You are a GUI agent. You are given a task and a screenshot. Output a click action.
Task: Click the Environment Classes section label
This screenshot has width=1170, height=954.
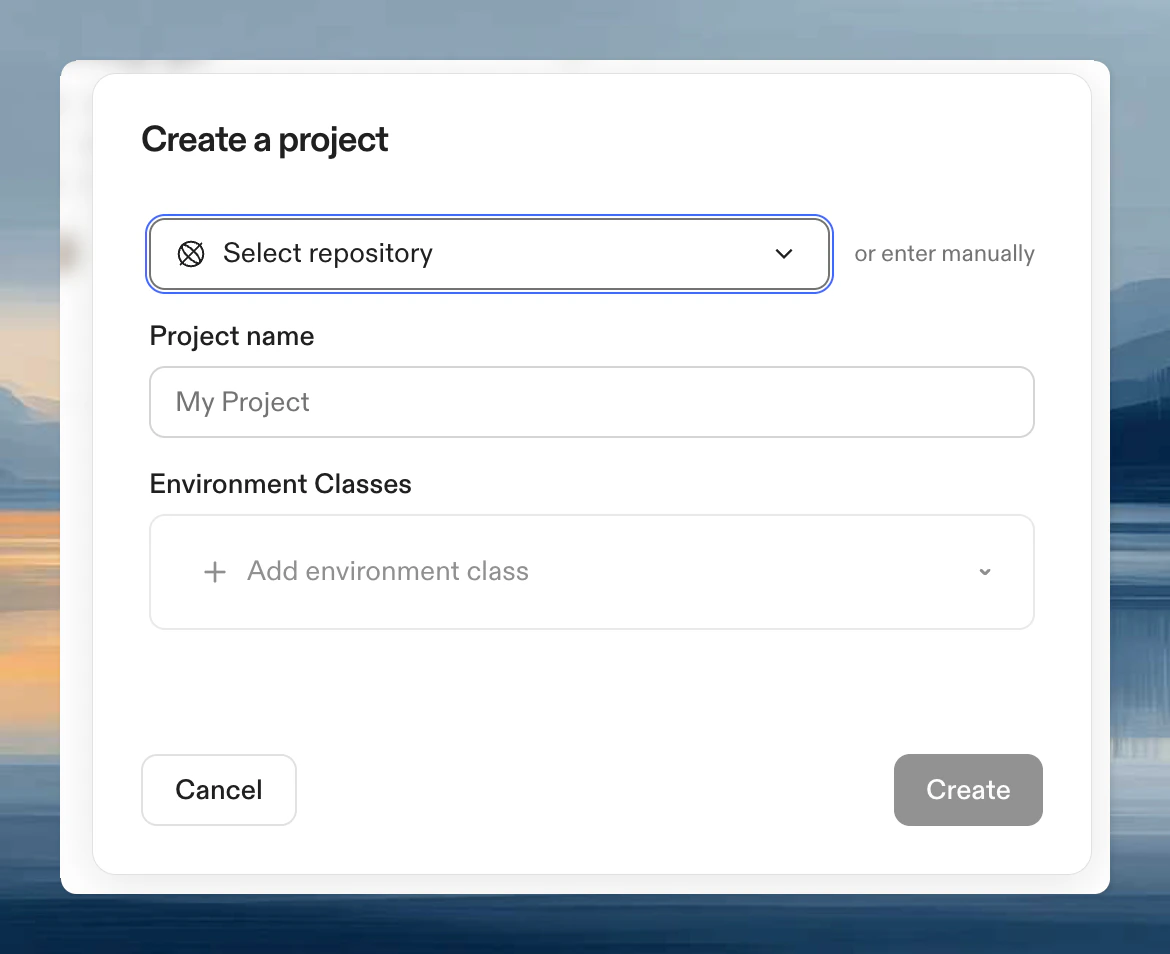[280, 484]
